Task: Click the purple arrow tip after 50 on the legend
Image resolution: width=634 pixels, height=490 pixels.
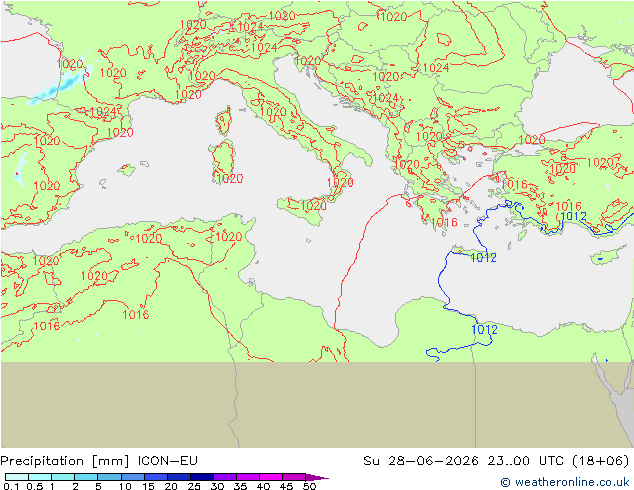Action: point(317,477)
